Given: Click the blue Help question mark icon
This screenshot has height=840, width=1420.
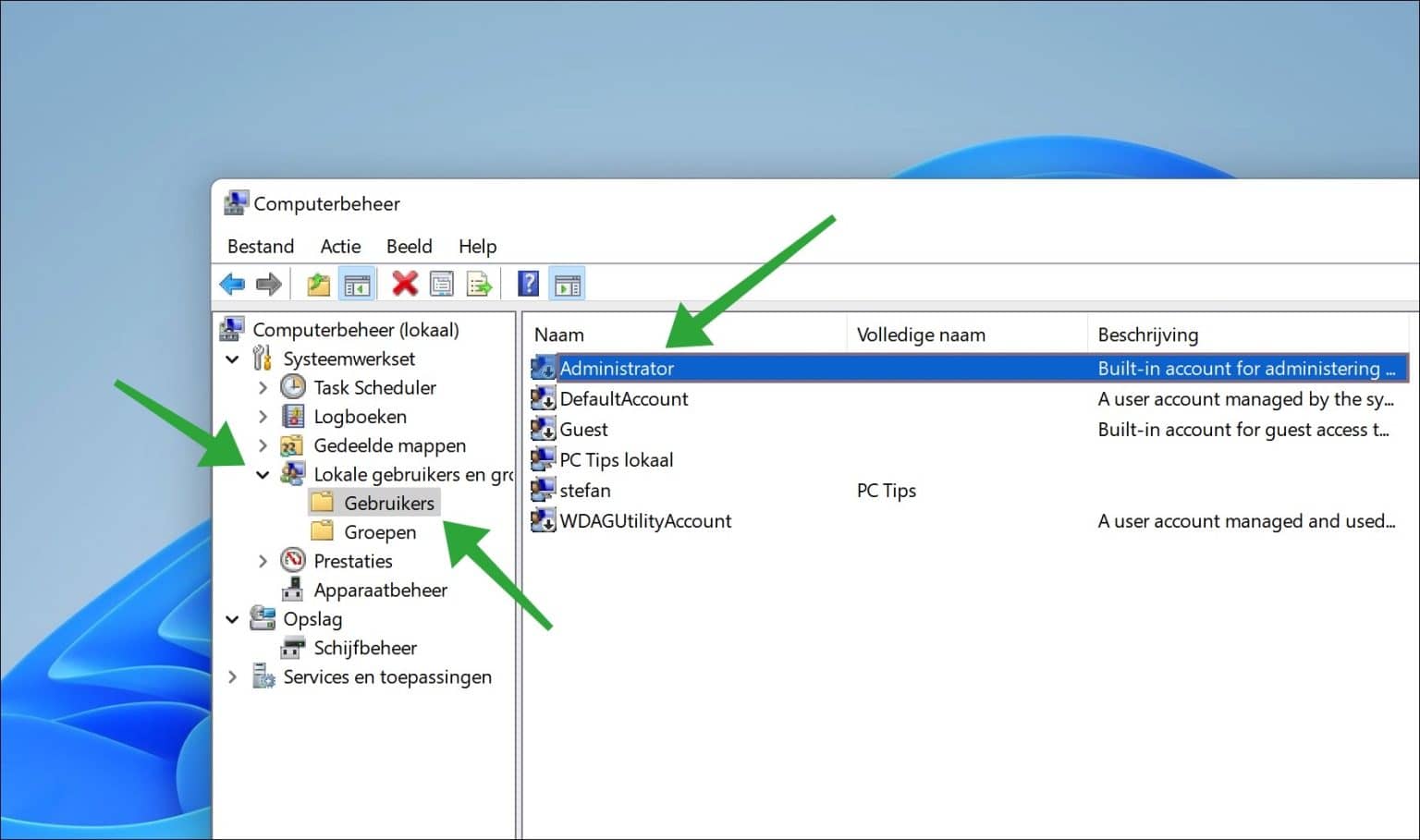Looking at the screenshot, I should tap(527, 283).
